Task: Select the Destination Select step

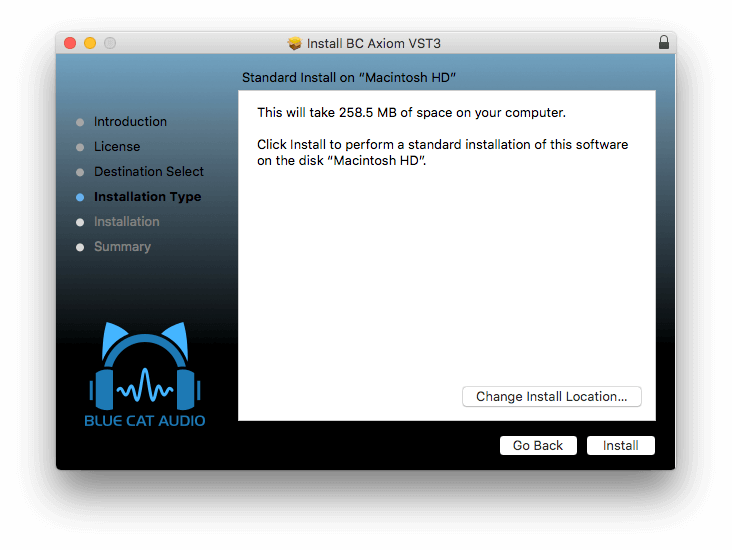Action: [149, 171]
